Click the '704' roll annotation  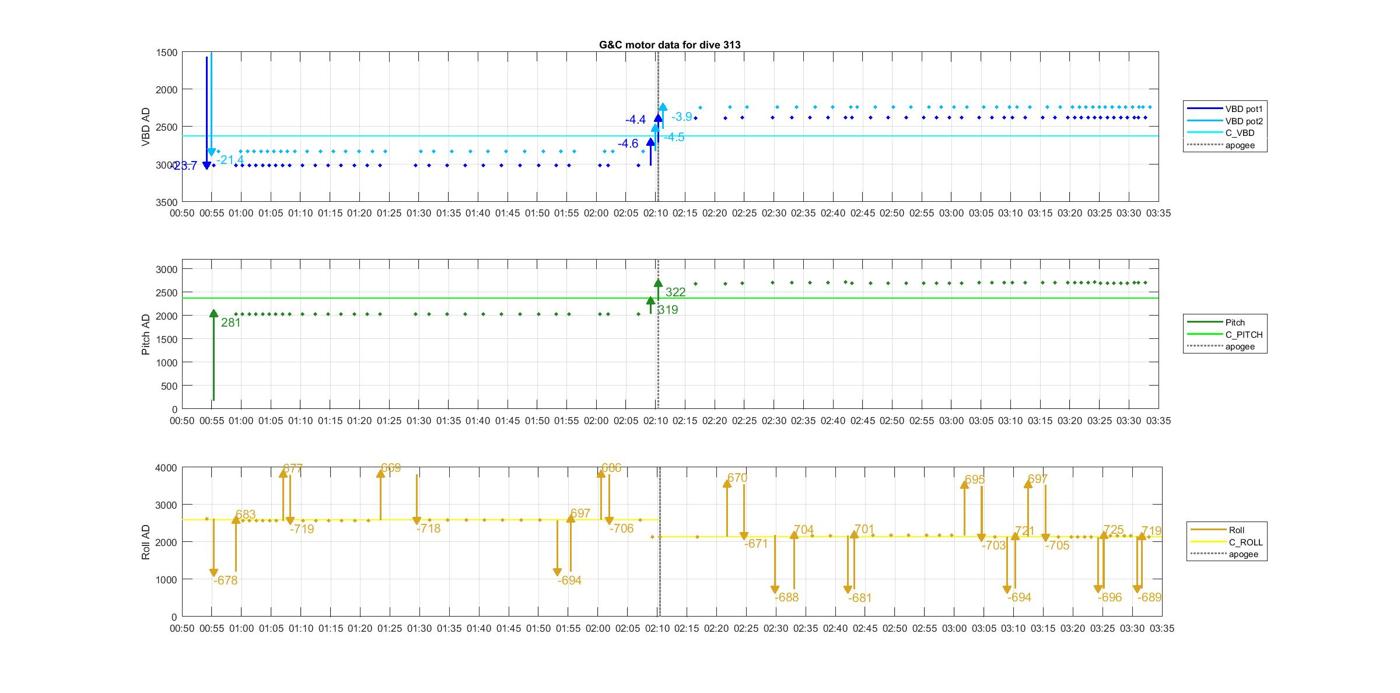point(804,531)
